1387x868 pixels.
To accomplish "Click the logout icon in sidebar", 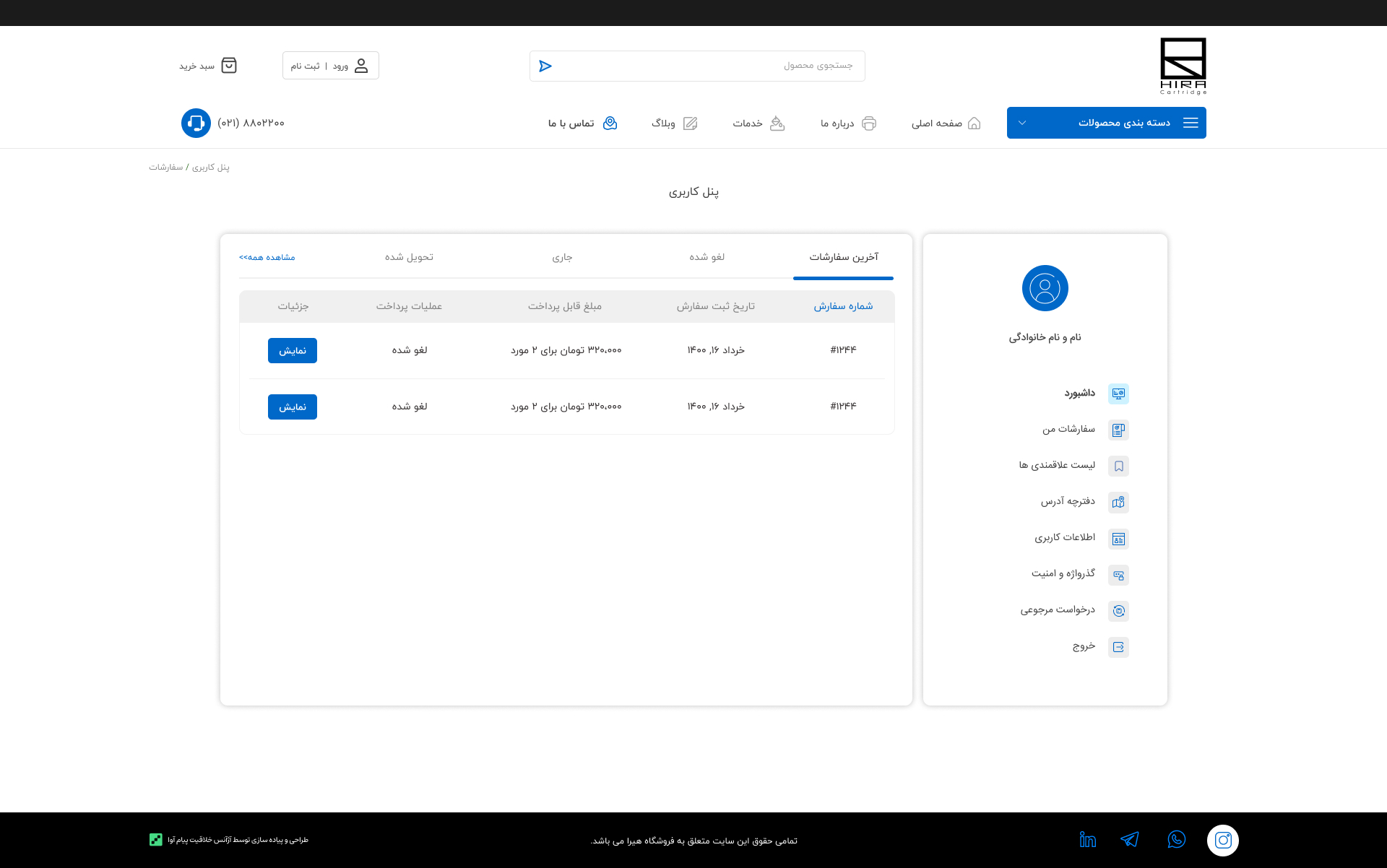I will tap(1118, 647).
